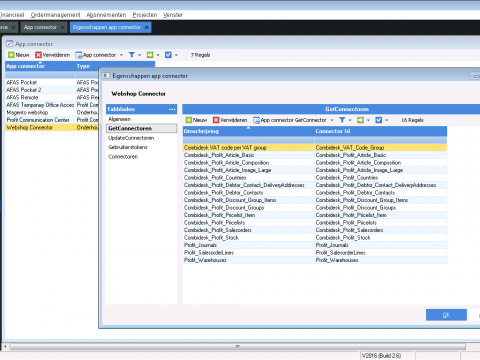Click horizontal scrollbar at window bottom
This screenshot has height=360, width=480.
pyautogui.click(x=237, y=347)
